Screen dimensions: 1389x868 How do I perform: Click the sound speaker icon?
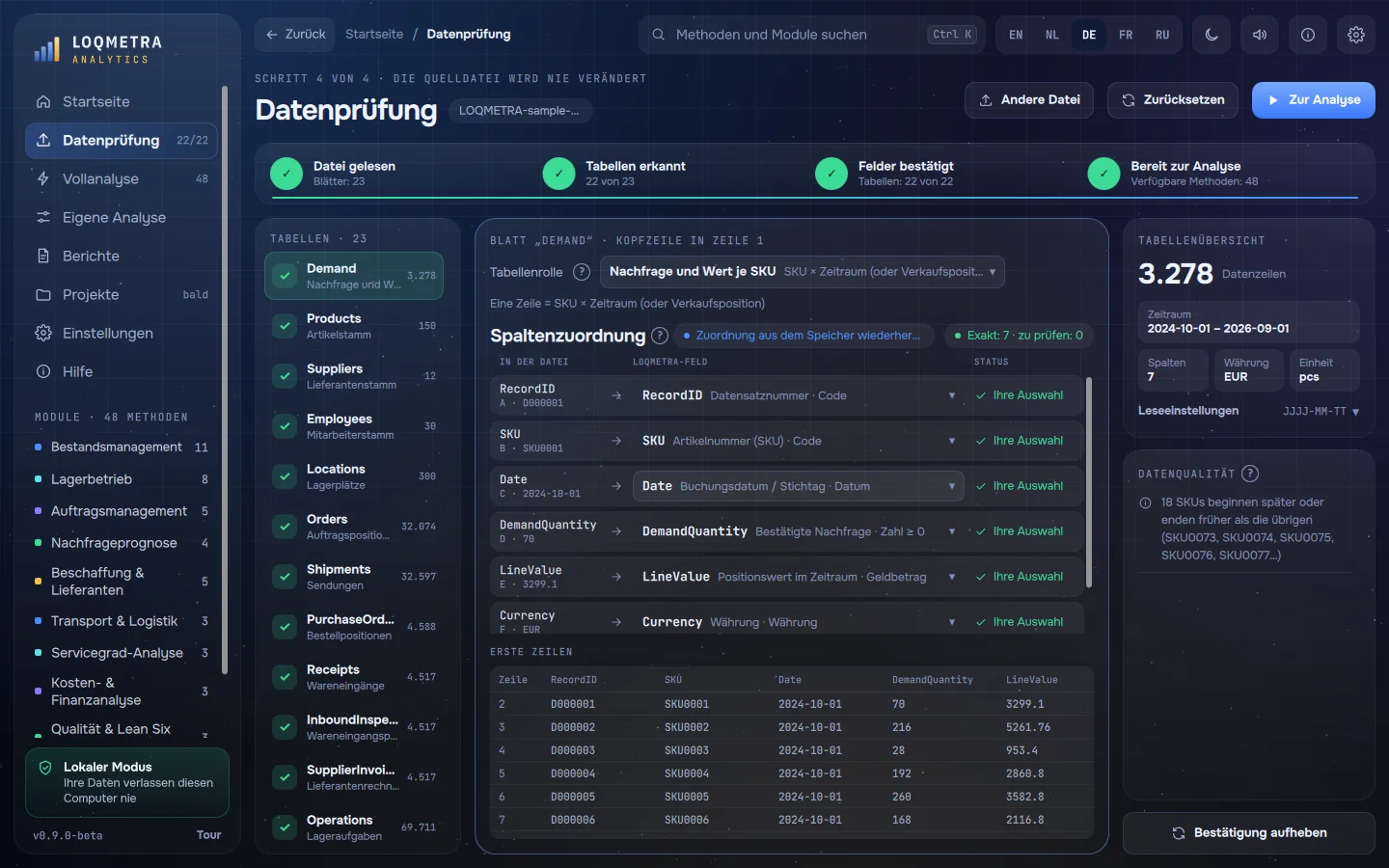[x=1260, y=35]
